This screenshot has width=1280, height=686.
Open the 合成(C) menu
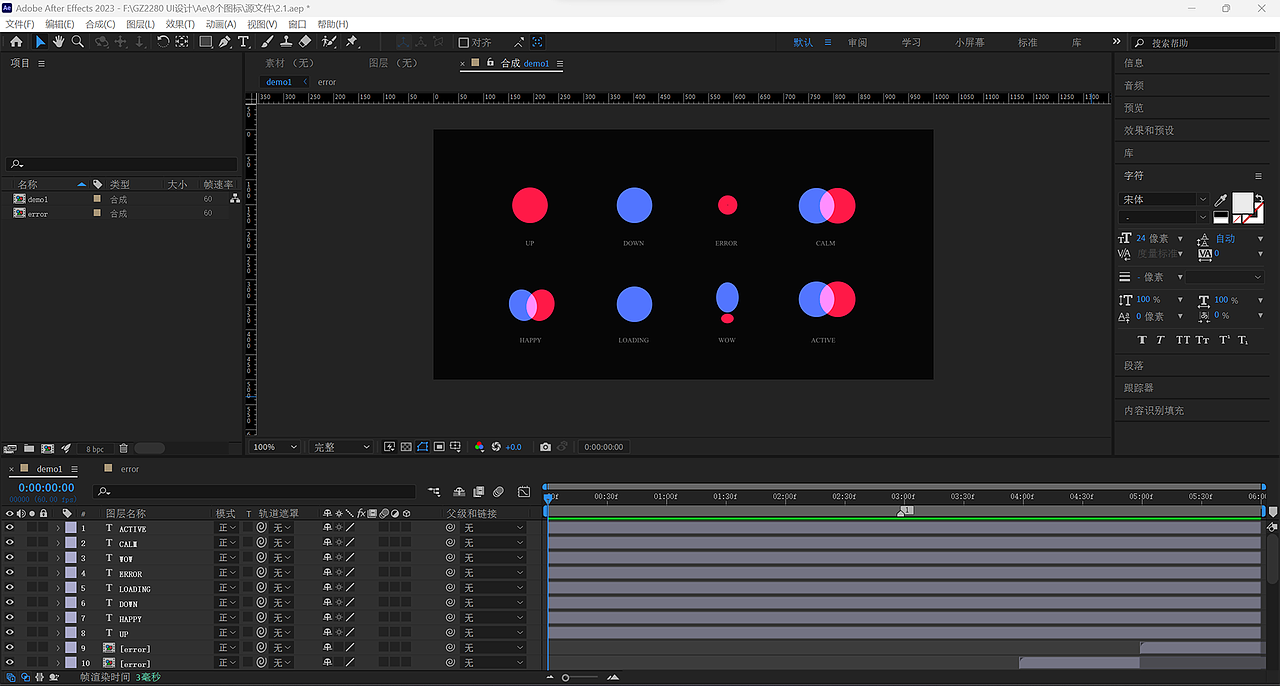click(100, 24)
